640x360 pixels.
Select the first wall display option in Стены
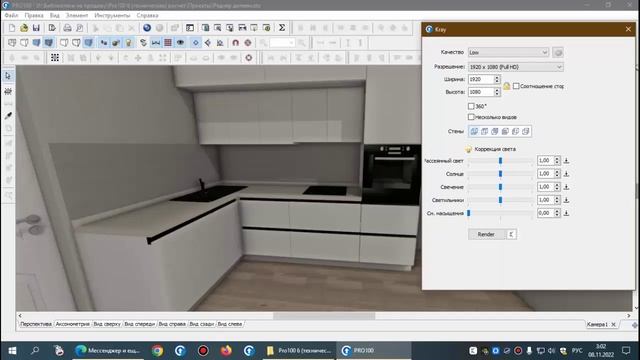(474, 131)
